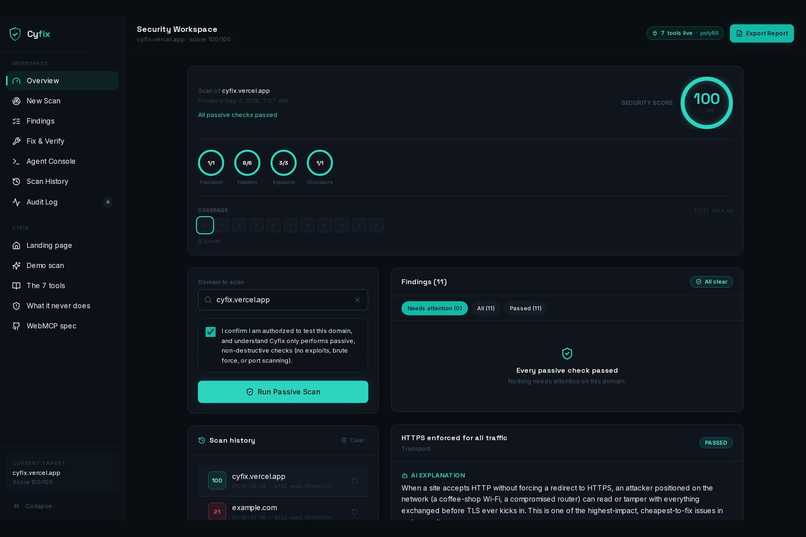Select the All (11) filter

tap(486, 308)
